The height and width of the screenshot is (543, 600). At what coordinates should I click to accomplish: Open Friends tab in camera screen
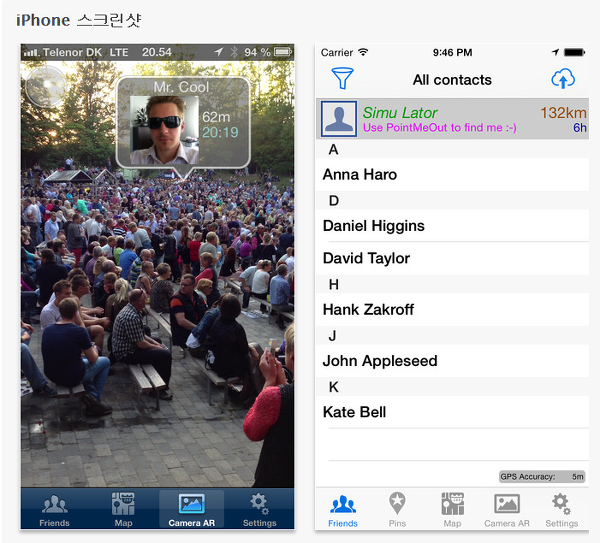54,510
